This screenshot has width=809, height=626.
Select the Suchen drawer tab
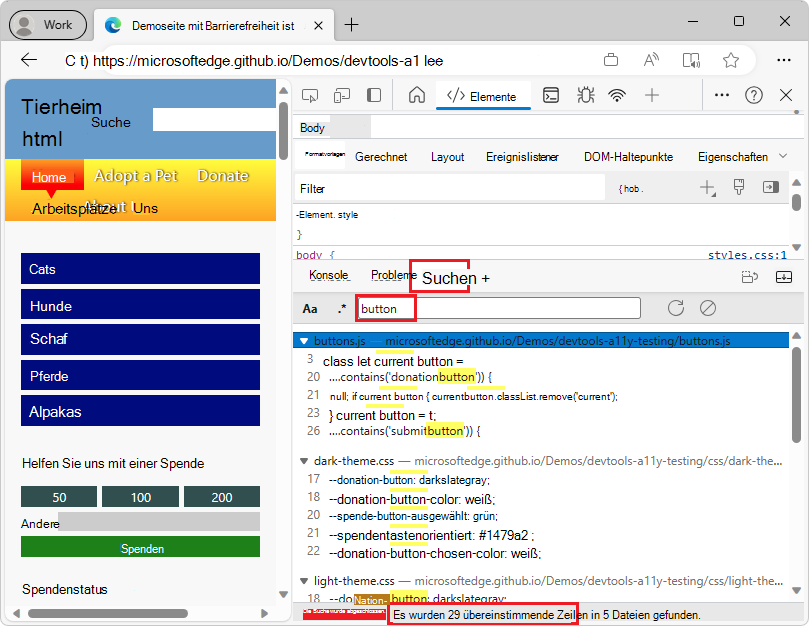449,278
